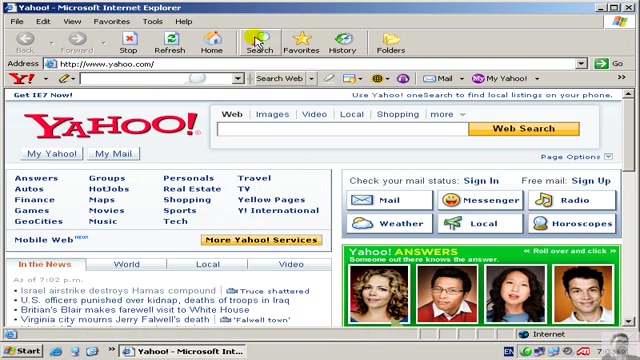The width and height of the screenshot is (640, 360).
Task: Click the Go button next to address bar
Action: coord(609,64)
